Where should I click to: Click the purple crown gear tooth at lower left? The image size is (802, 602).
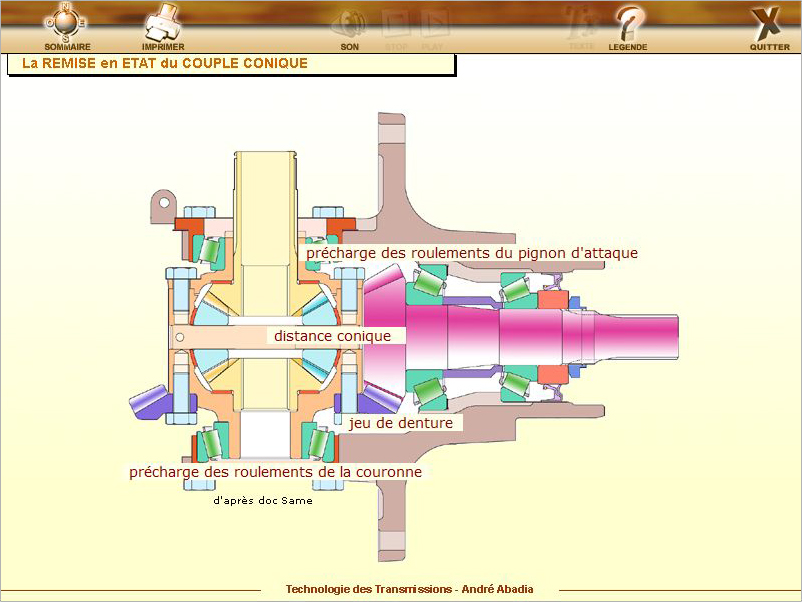[x=148, y=402]
